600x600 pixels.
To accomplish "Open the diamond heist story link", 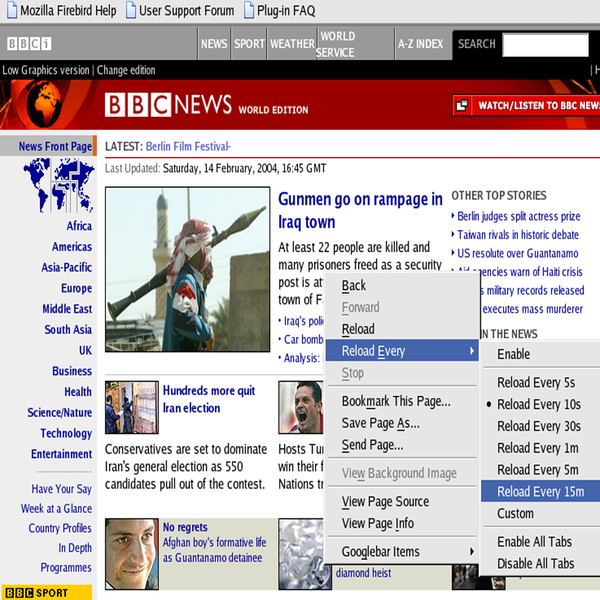I will tap(364, 573).
